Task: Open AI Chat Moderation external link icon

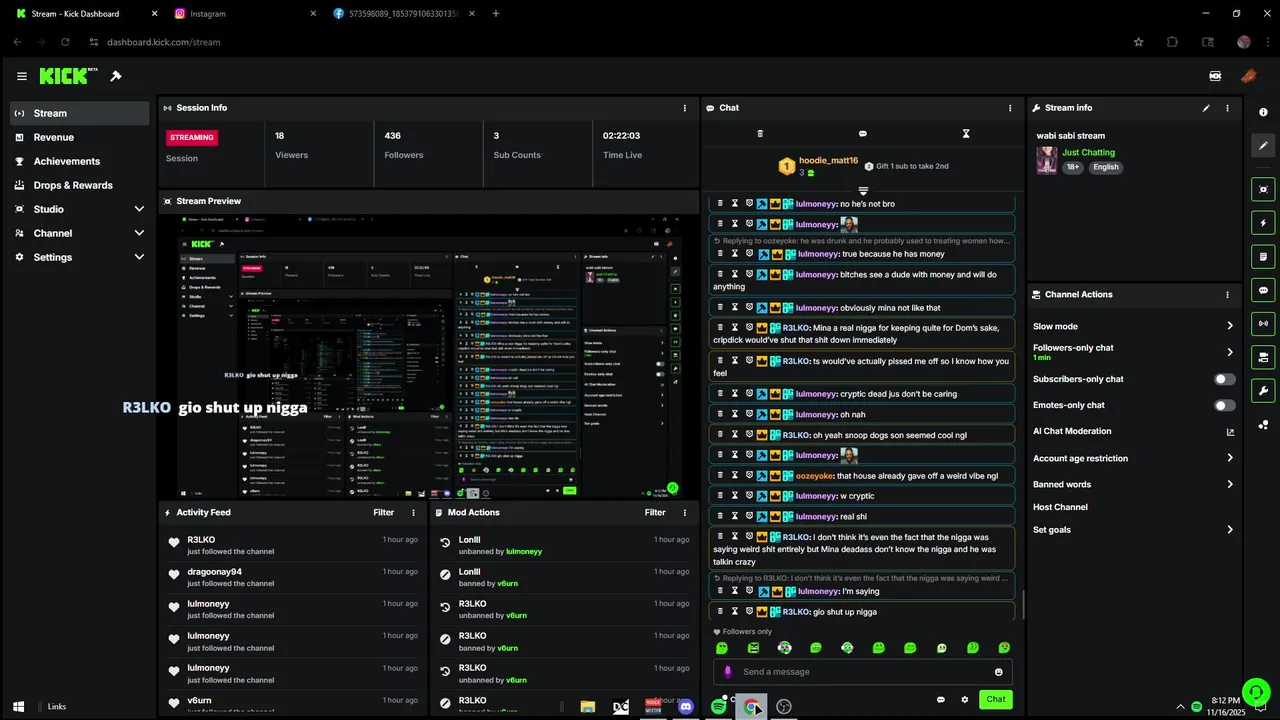Action: 1230,432
